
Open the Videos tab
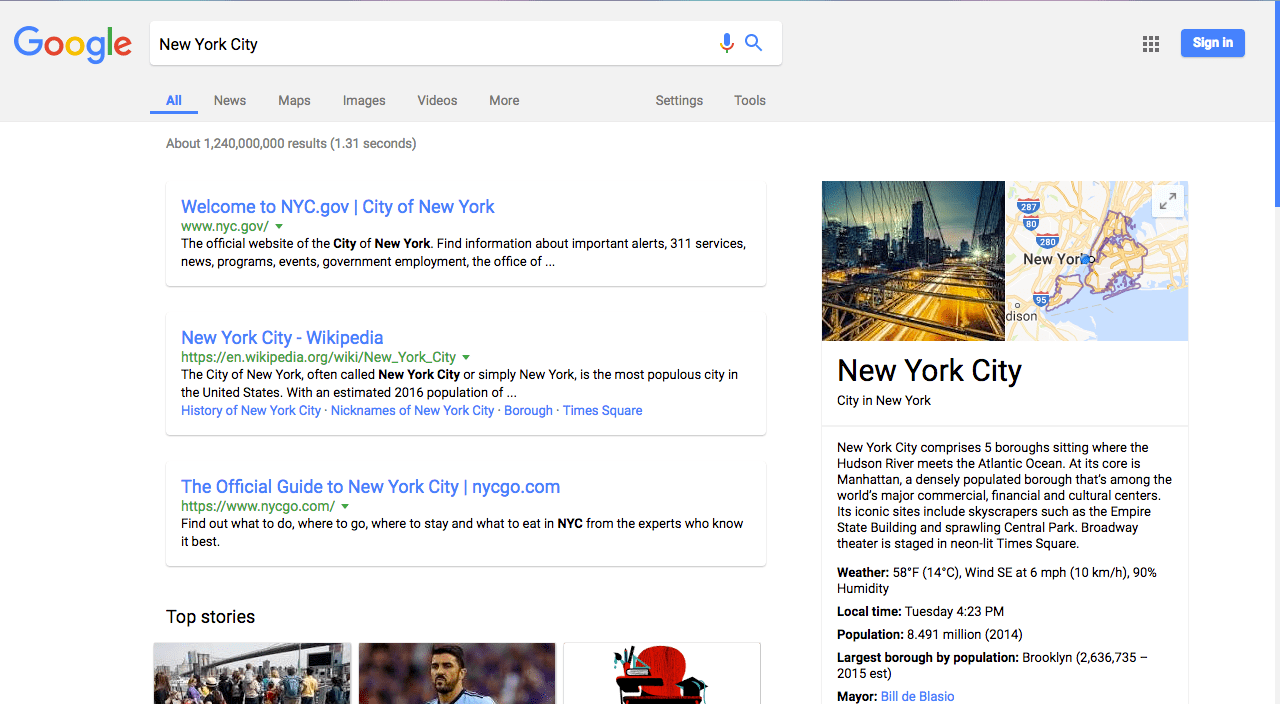coord(437,101)
